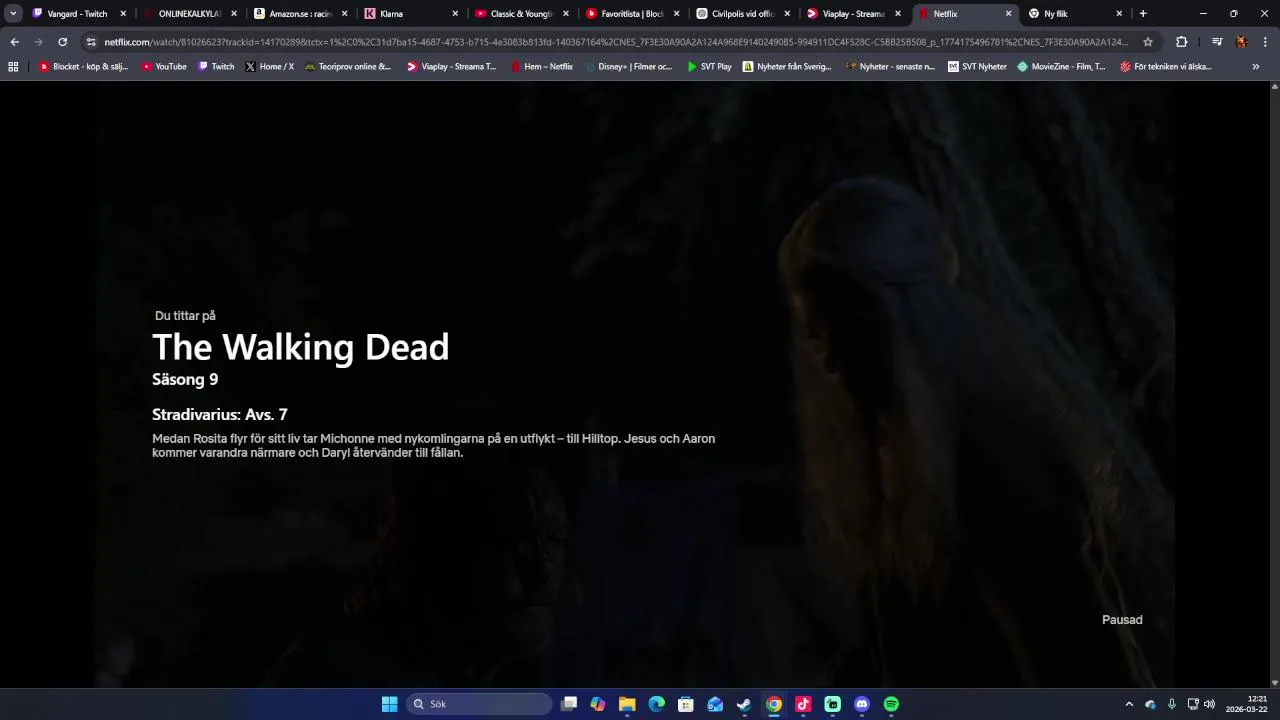Screen dimensions: 1280x720
Task: Open the För tekniken vi älskar bookmark
Action: pos(1166,67)
